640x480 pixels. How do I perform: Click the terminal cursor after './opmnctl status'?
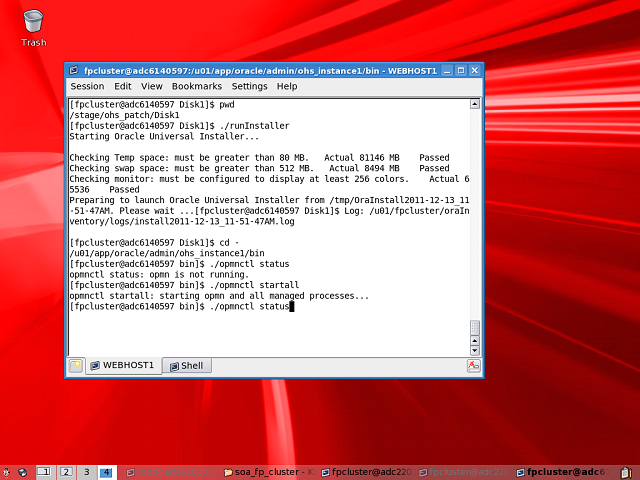coord(292,306)
